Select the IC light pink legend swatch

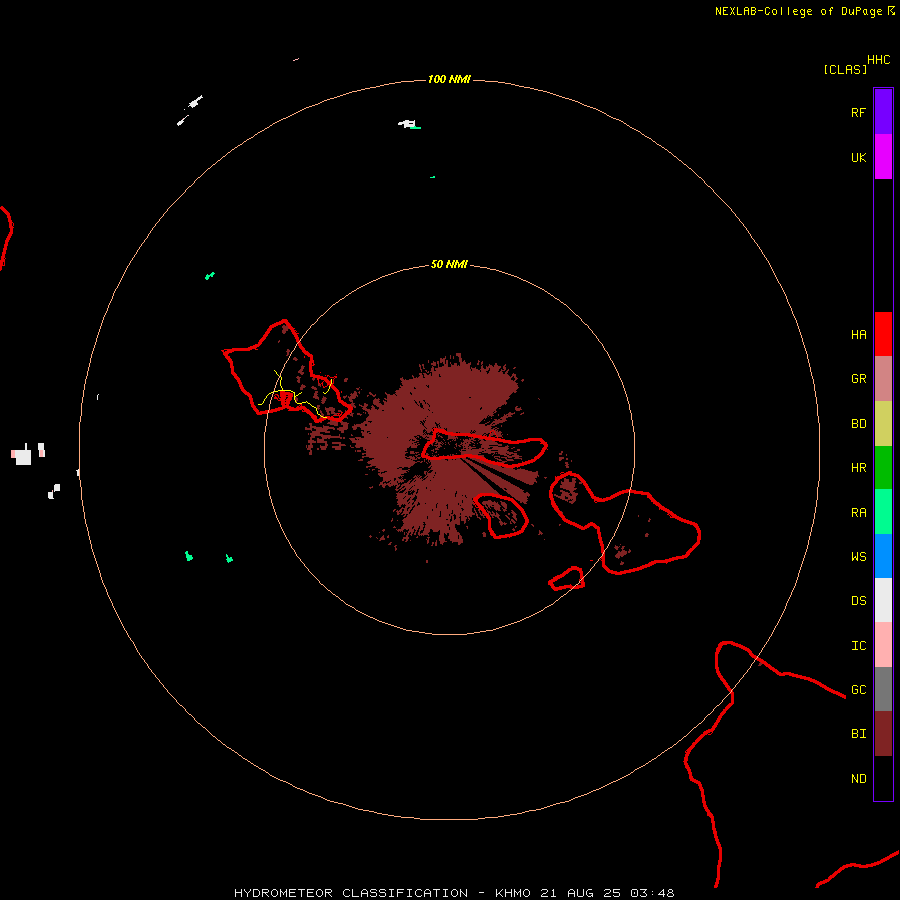coord(883,645)
